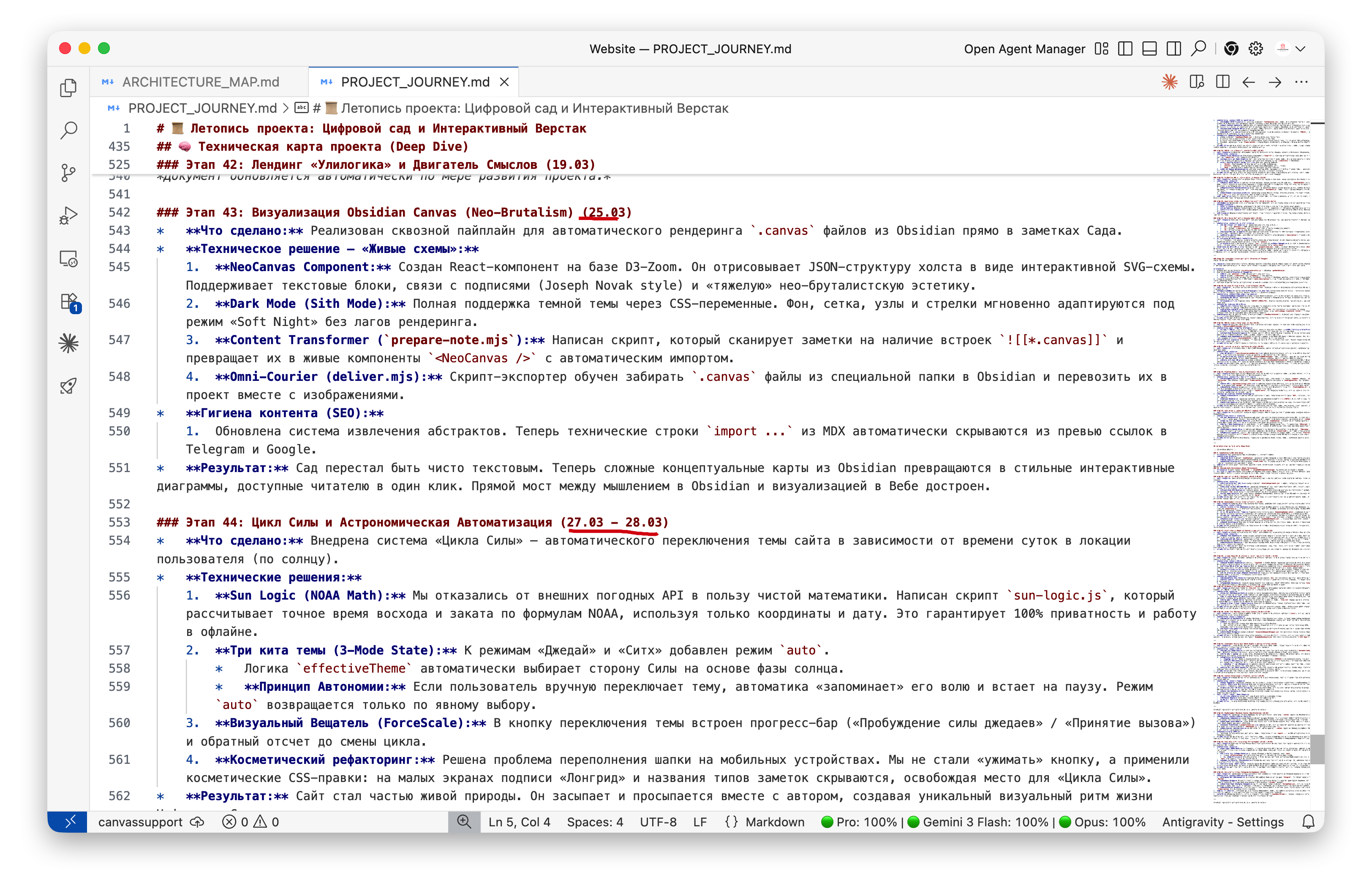Open the Source Control view

click(68, 173)
